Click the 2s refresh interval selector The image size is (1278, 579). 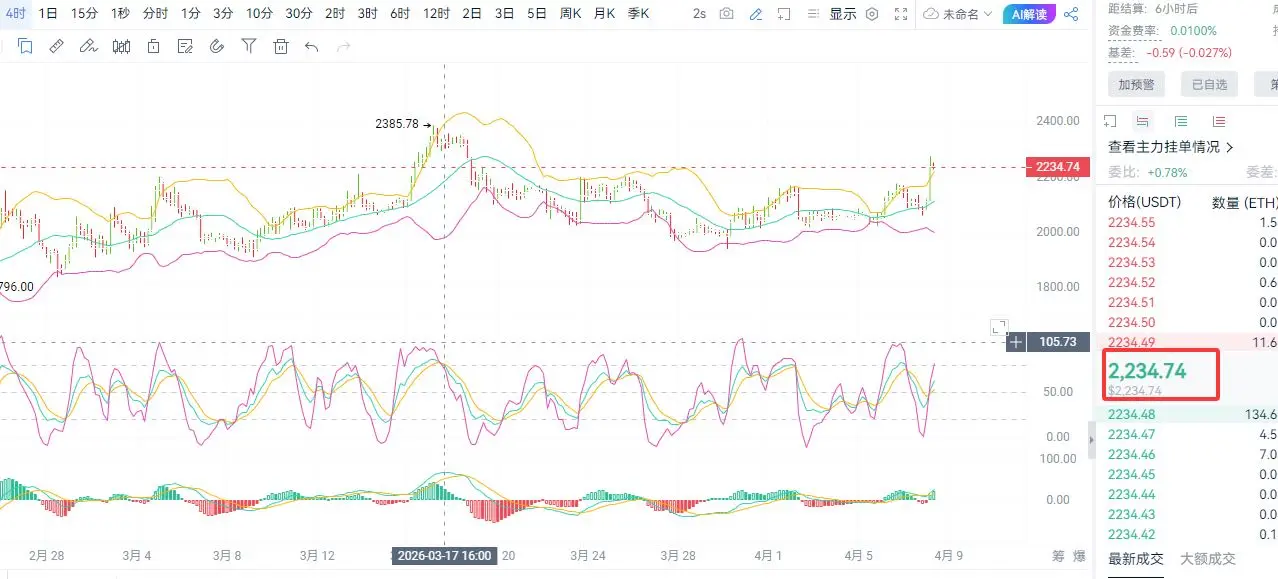(x=699, y=14)
